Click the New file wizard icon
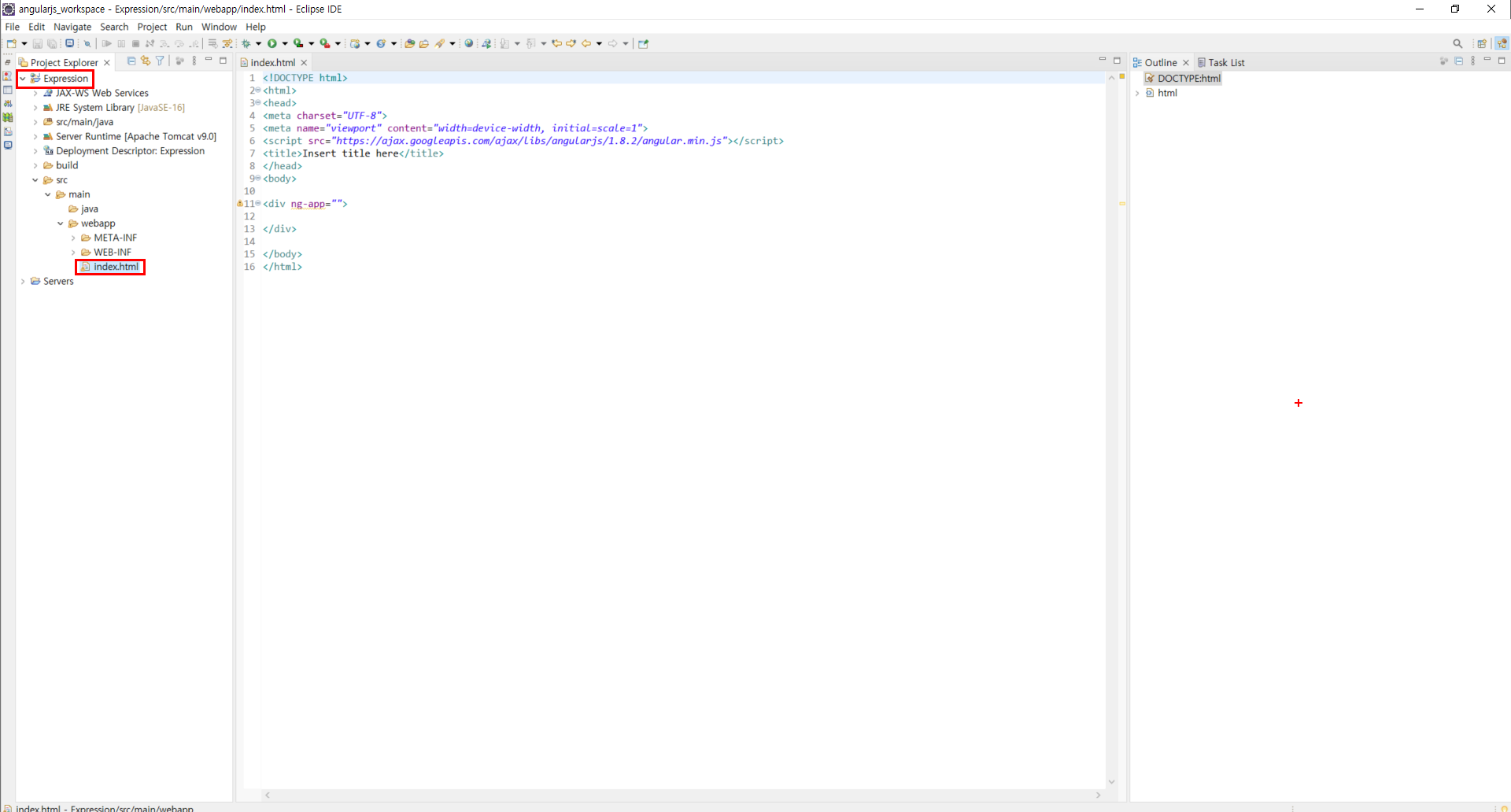1511x812 pixels. click(12, 43)
